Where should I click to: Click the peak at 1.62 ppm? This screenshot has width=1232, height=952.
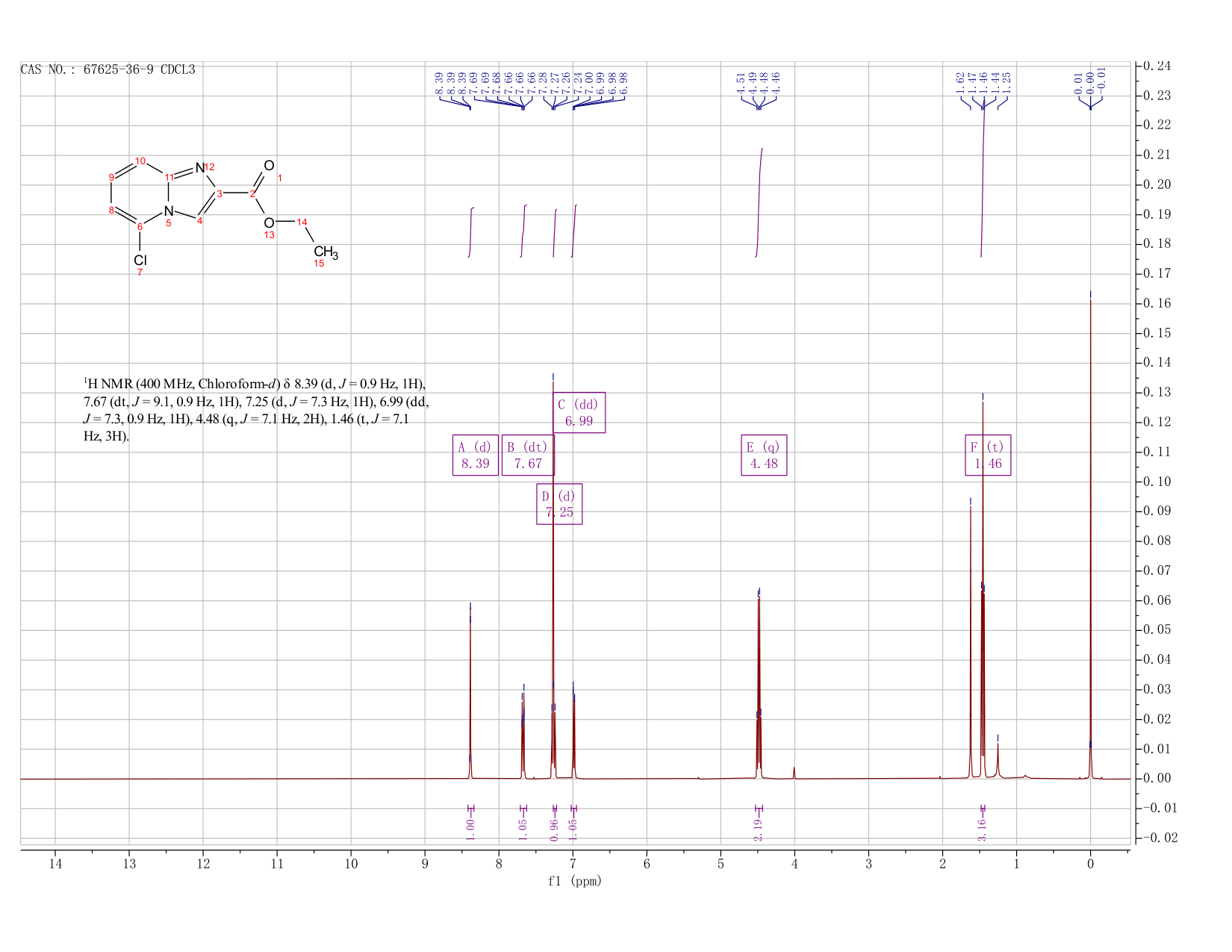[971, 642]
